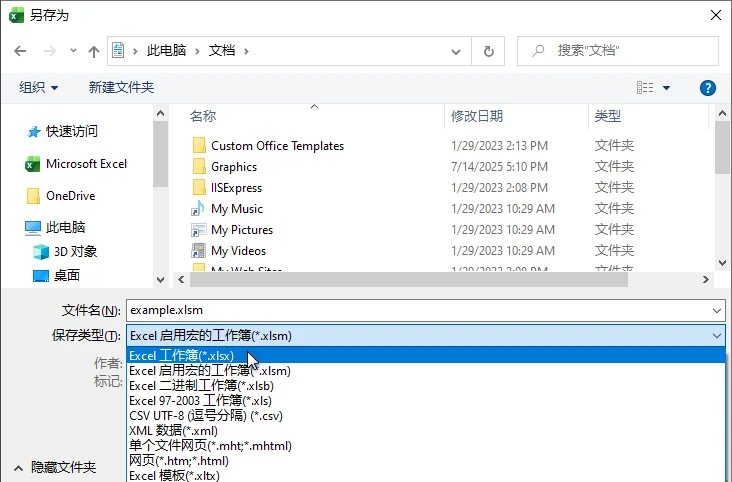The width and height of the screenshot is (732, 482).
Task: Open the 保存类型 combo box
Action: 426,336
